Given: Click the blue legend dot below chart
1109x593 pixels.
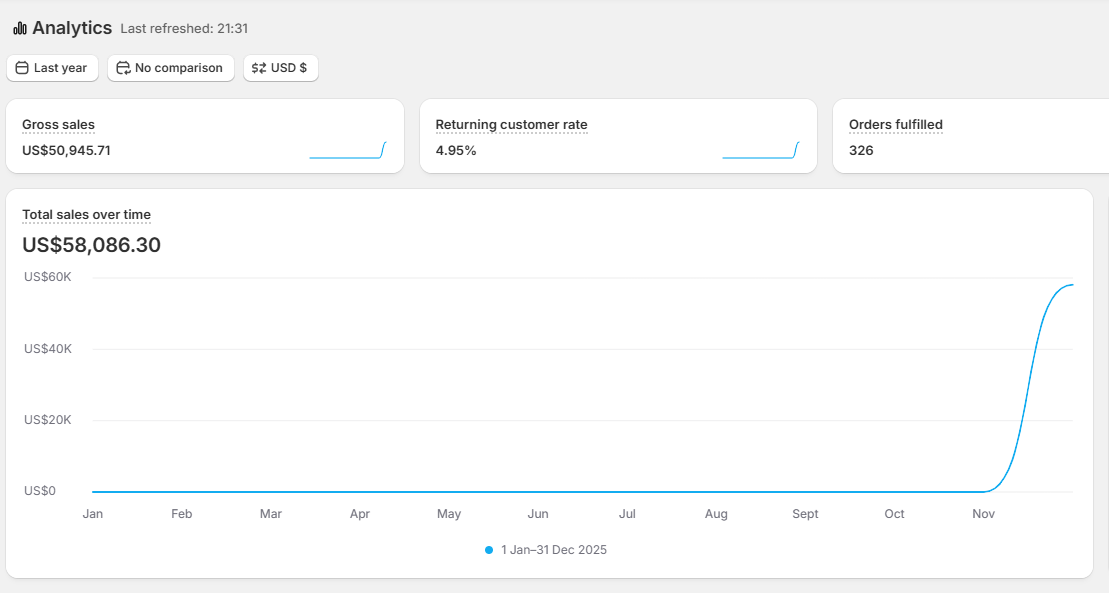Looking at the screenshot, I should (489, 550).
